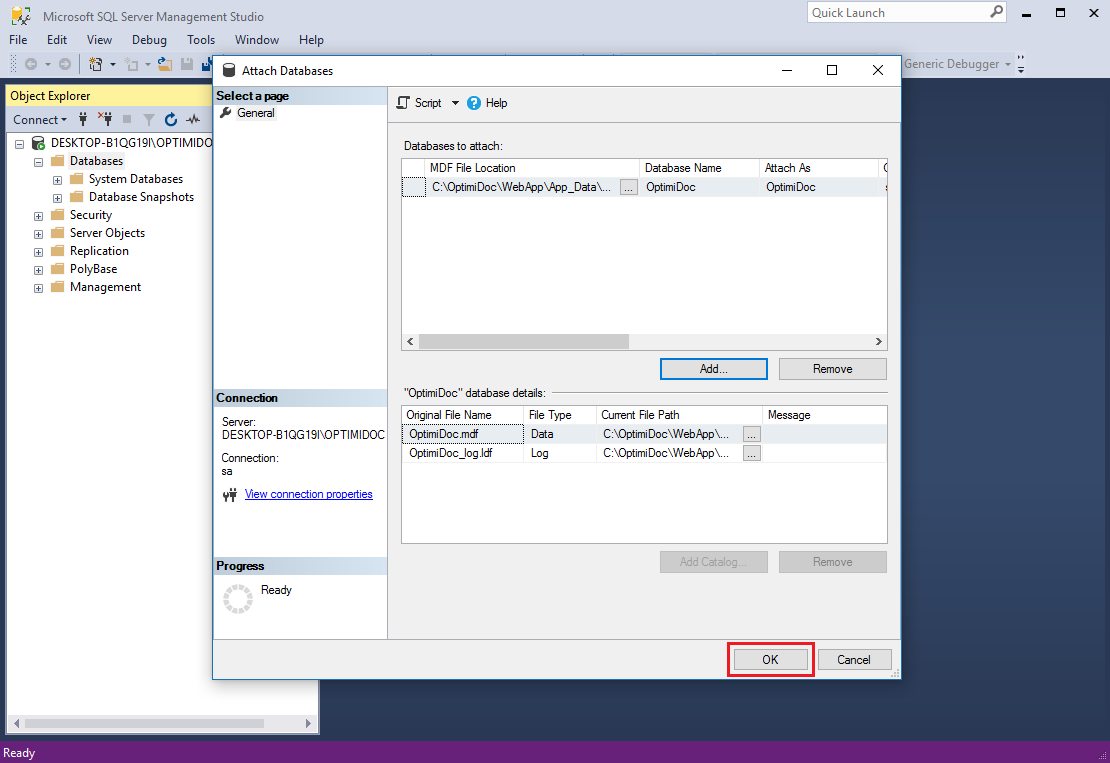Open the Debug menu

click(x=149, y=40)
